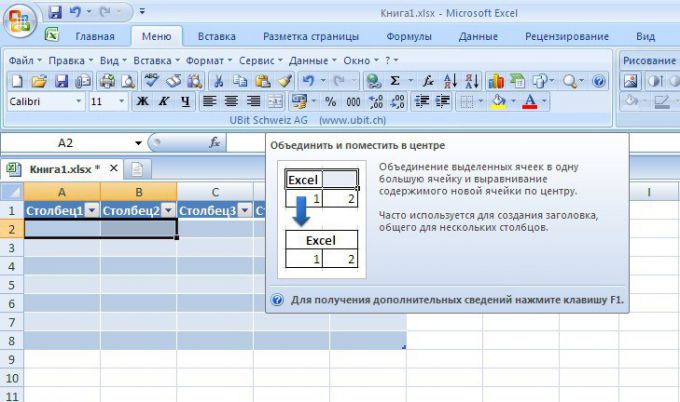Apply percent style formatting
Screen dimensions: 680x402
[x=330, y=102]
